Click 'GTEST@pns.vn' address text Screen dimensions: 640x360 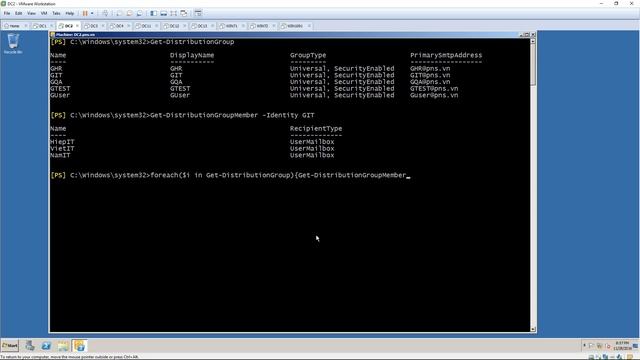434,89
